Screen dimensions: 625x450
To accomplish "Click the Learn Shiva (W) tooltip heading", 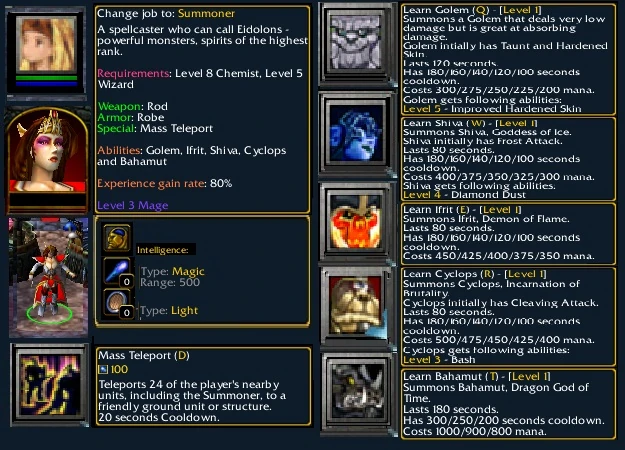I will pyautogui.click(x=470, y=123).
